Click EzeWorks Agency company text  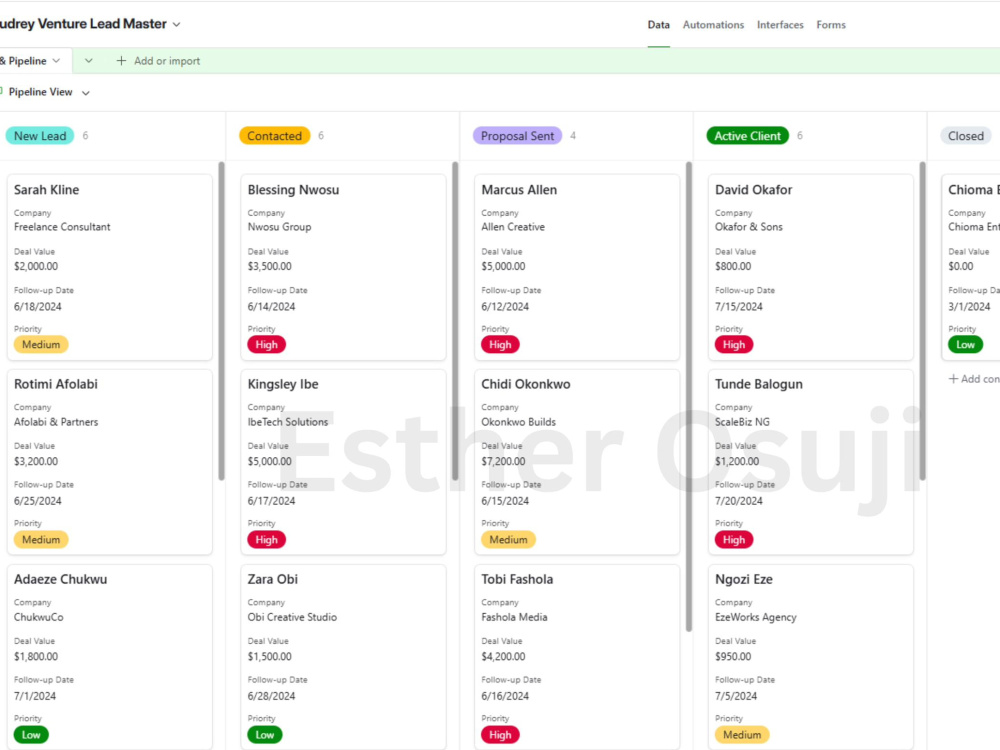point(756,617)
